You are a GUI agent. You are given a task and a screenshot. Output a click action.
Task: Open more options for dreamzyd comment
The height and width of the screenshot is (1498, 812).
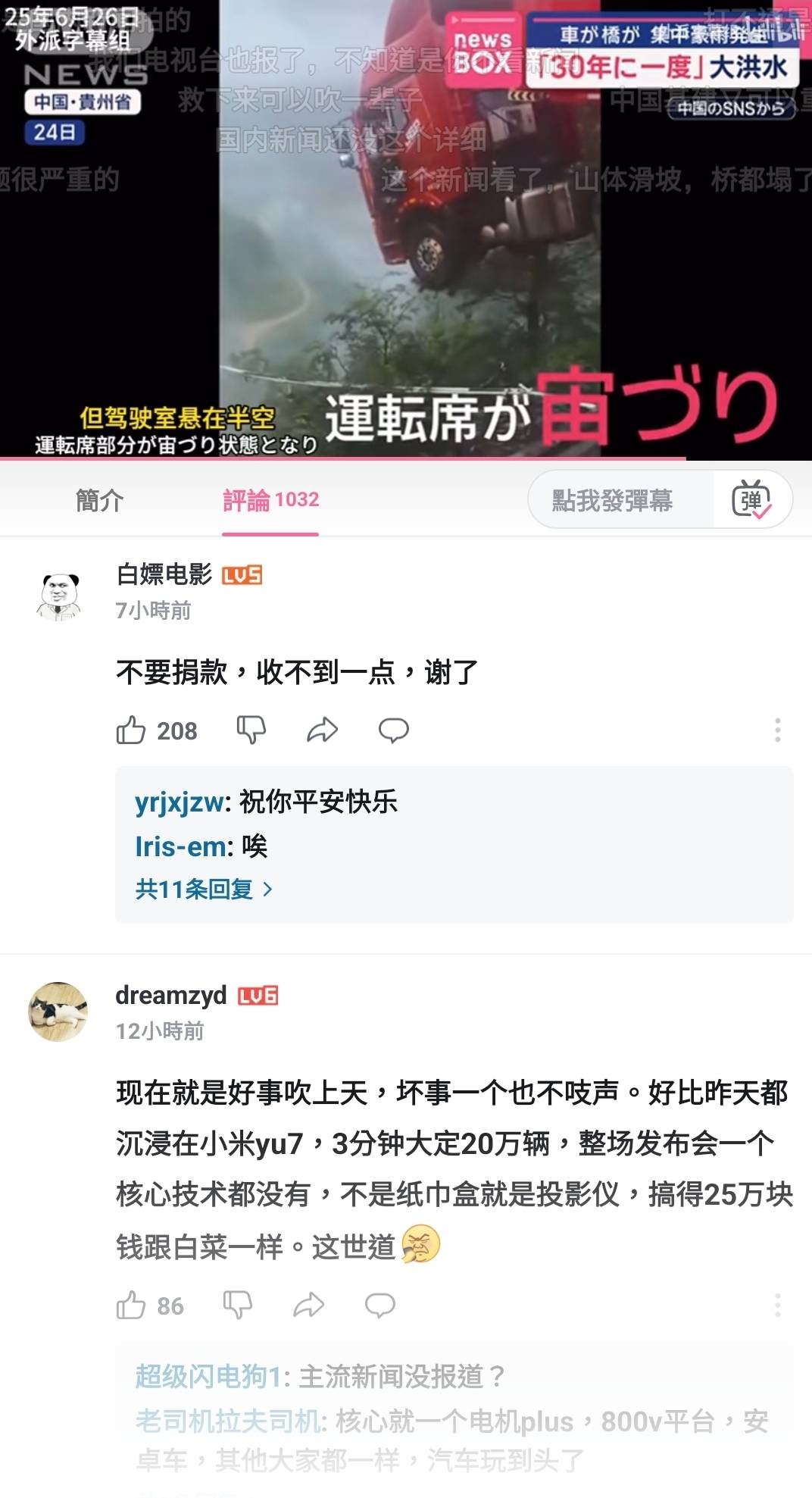coord(777,1305)
